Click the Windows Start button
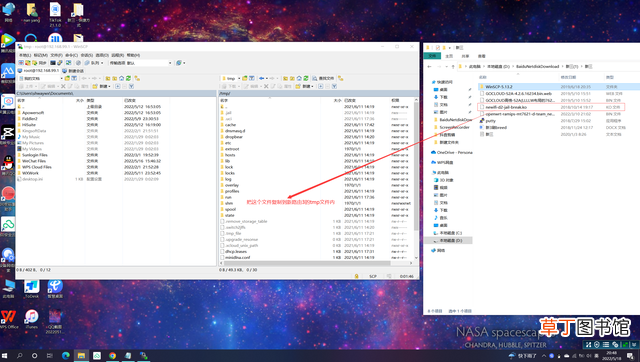The image size is (640, 362). 4,355
